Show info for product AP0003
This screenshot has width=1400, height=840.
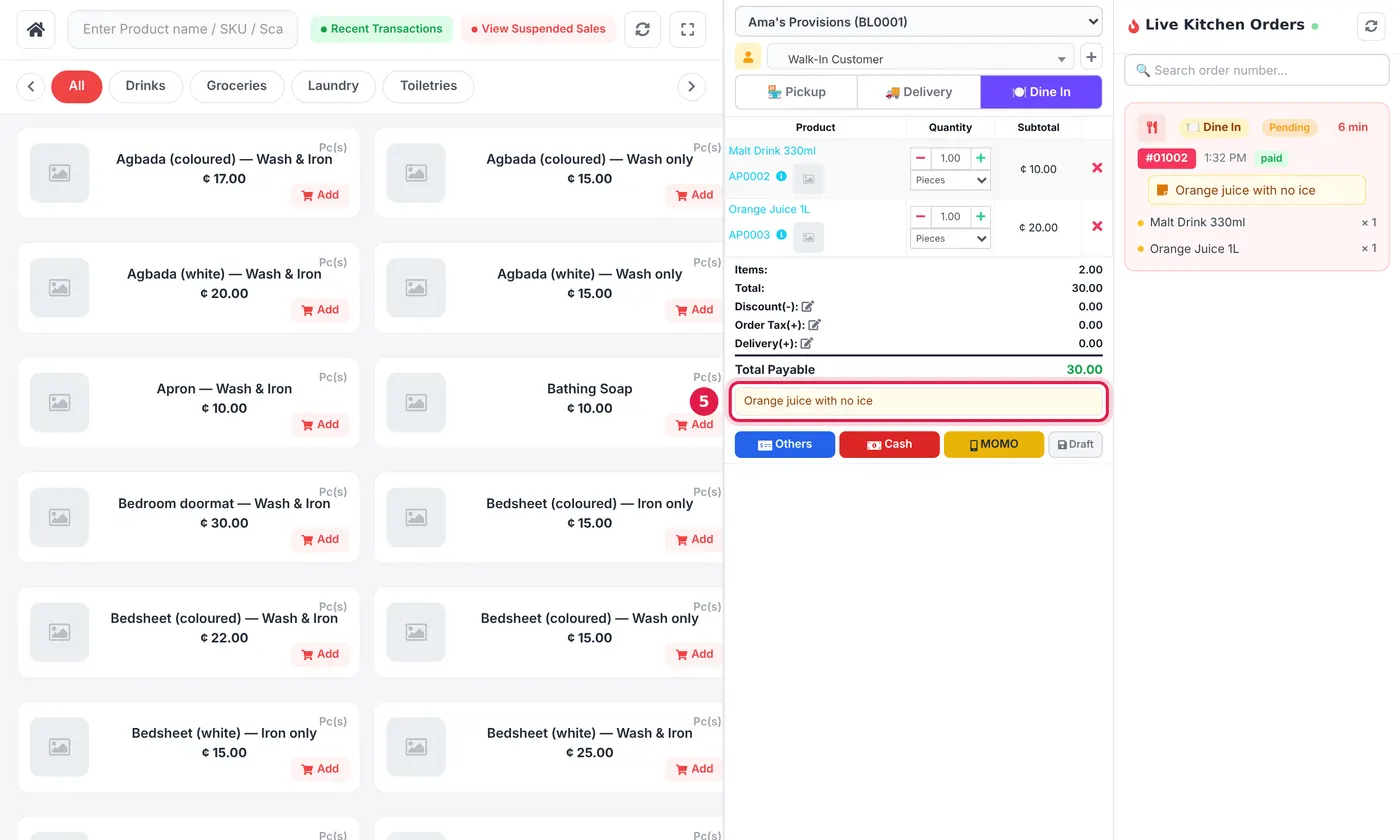tap(781, 235)
